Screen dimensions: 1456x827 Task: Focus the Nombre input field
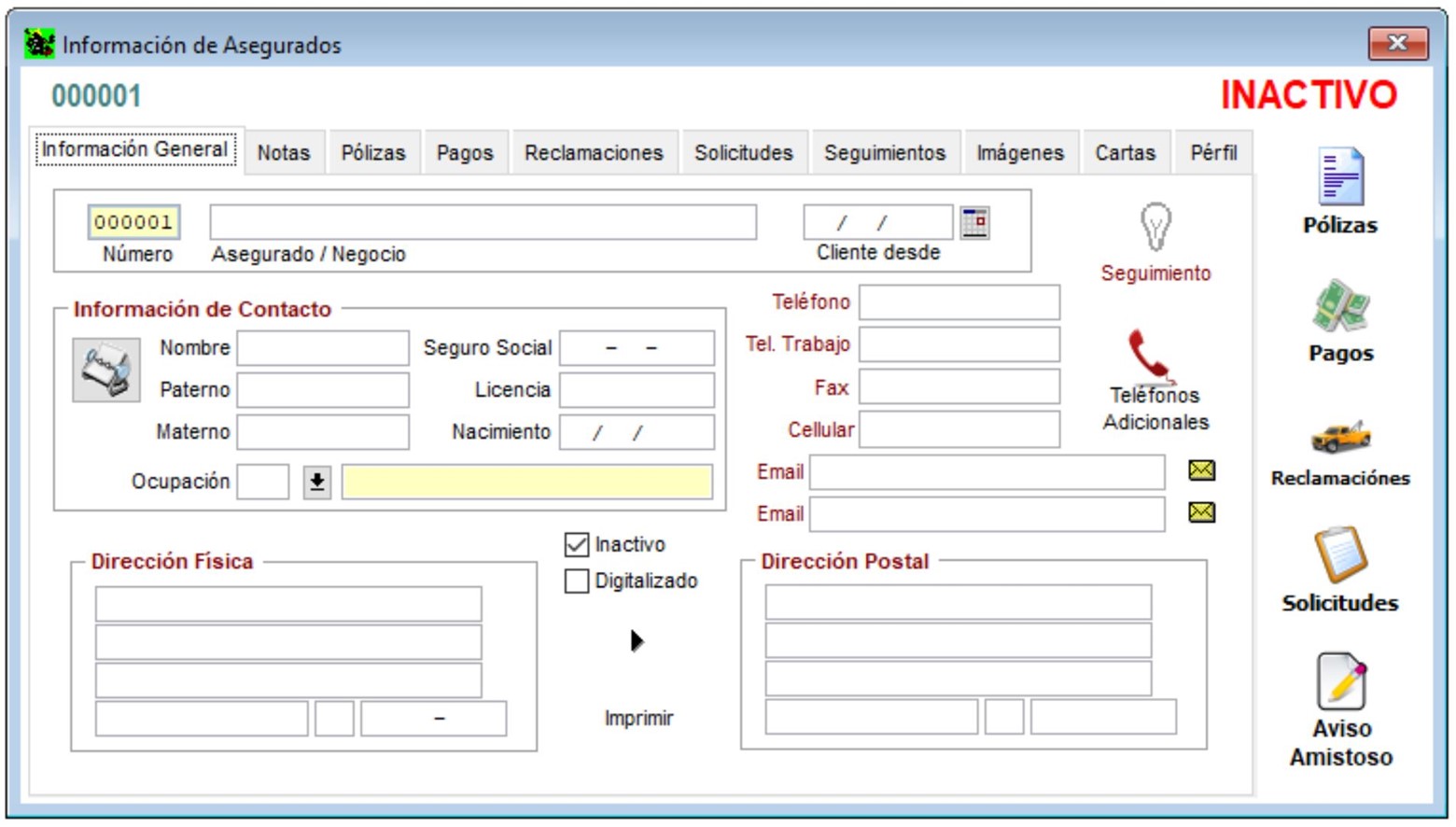click(x=323, y=348)
